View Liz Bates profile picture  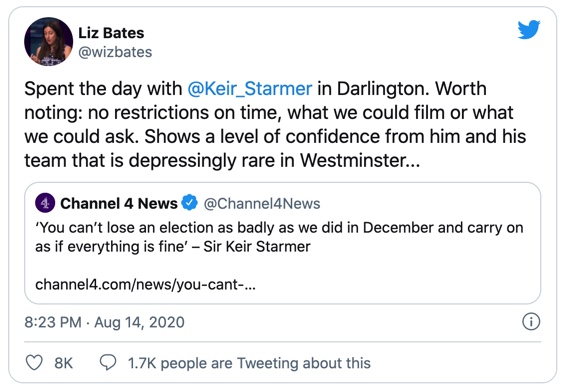(x=48, y=42)
